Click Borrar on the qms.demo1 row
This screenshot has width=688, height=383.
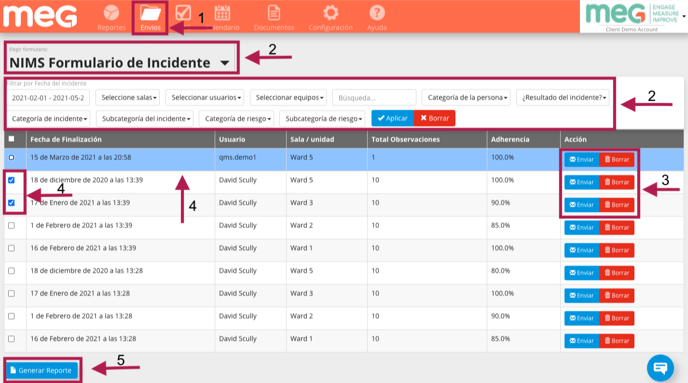[616, 159]
